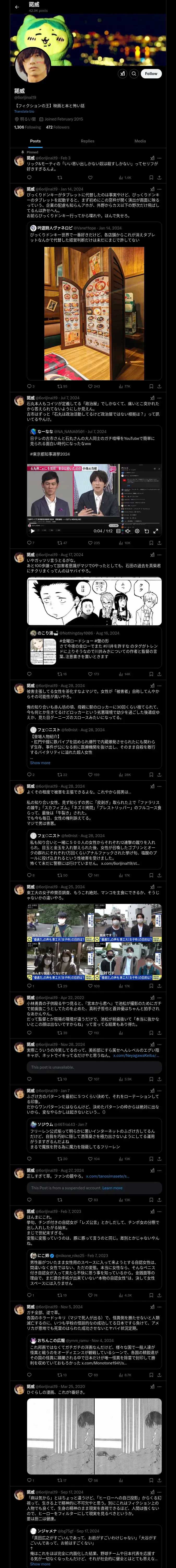The image size is (176, 1568).
Task: Mute the embedded video's sound
Action: [128, 531]
